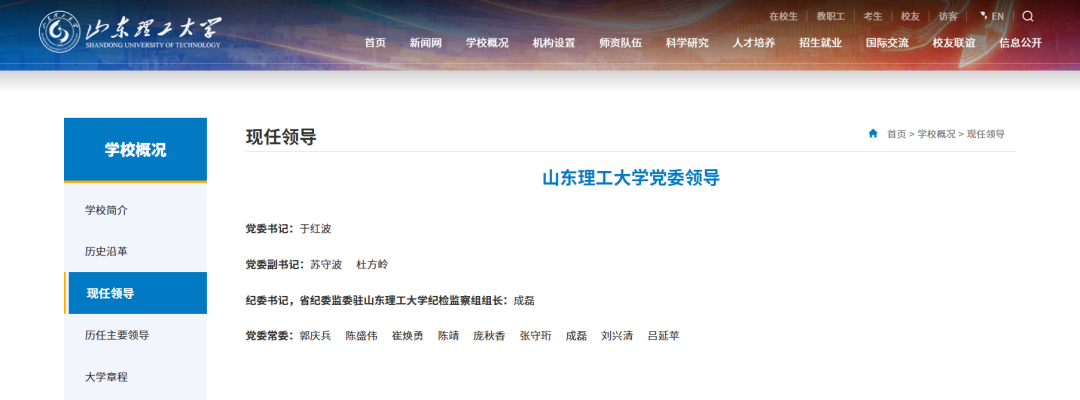Click the name 杜方岭
1080x400 pixels.
[x=372, y=264]
